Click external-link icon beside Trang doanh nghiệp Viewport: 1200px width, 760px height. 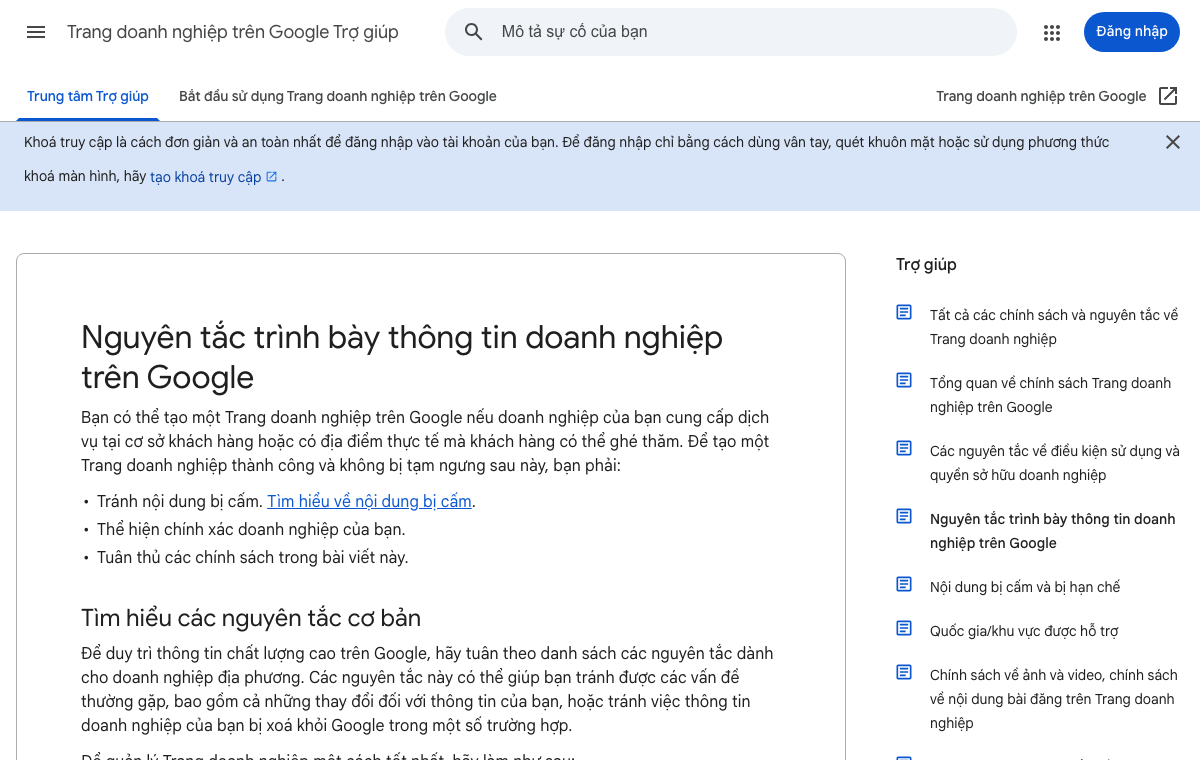pyautogui.click(x=1168, y=96)
